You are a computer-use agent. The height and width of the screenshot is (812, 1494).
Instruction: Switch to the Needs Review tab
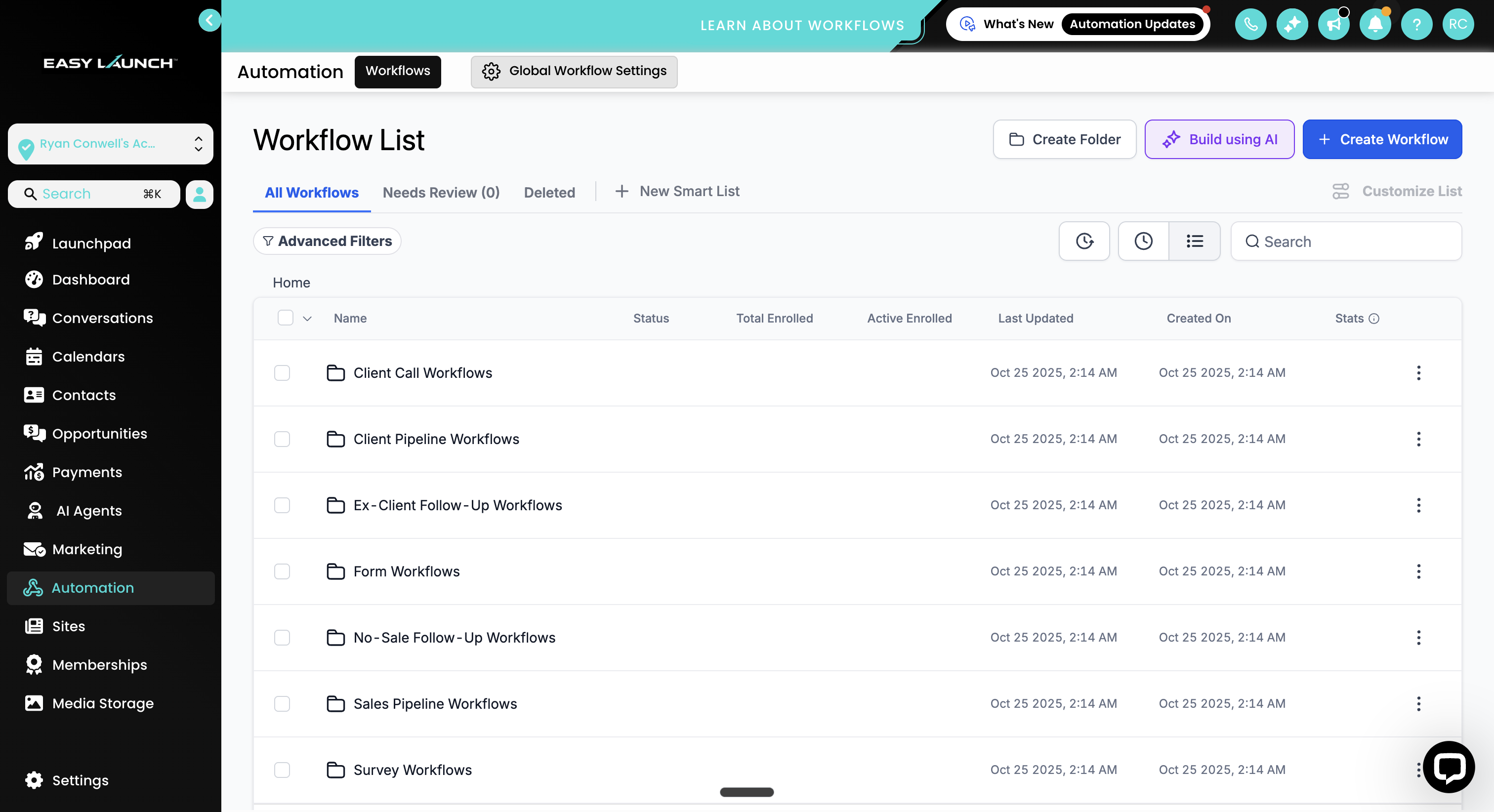[x=441, y=192]
